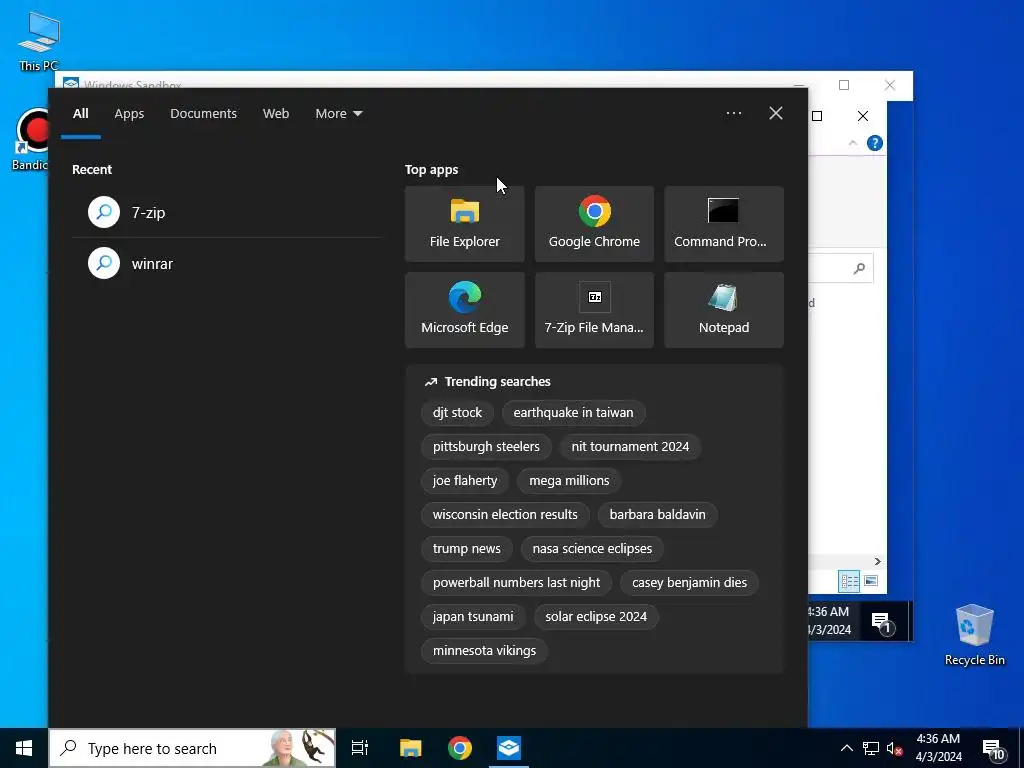Select the All search tab
This screenshot has width=1024, height=768.
tap(80, 113)
